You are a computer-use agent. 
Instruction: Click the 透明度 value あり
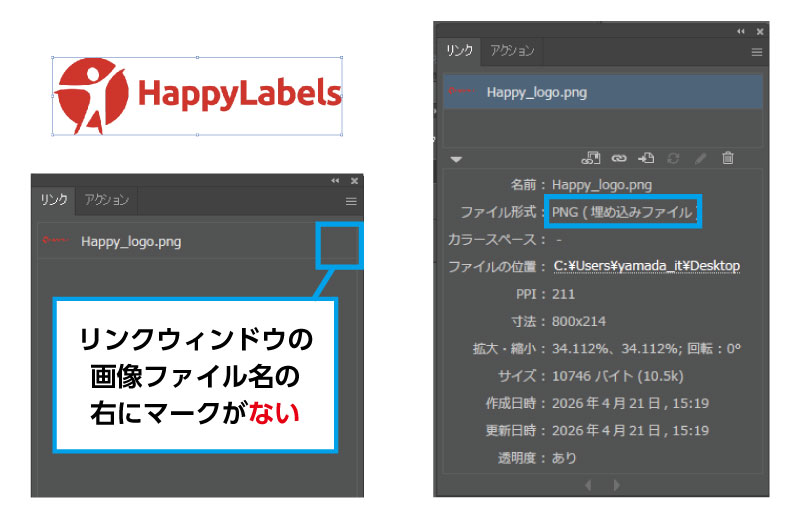point(564,458)
